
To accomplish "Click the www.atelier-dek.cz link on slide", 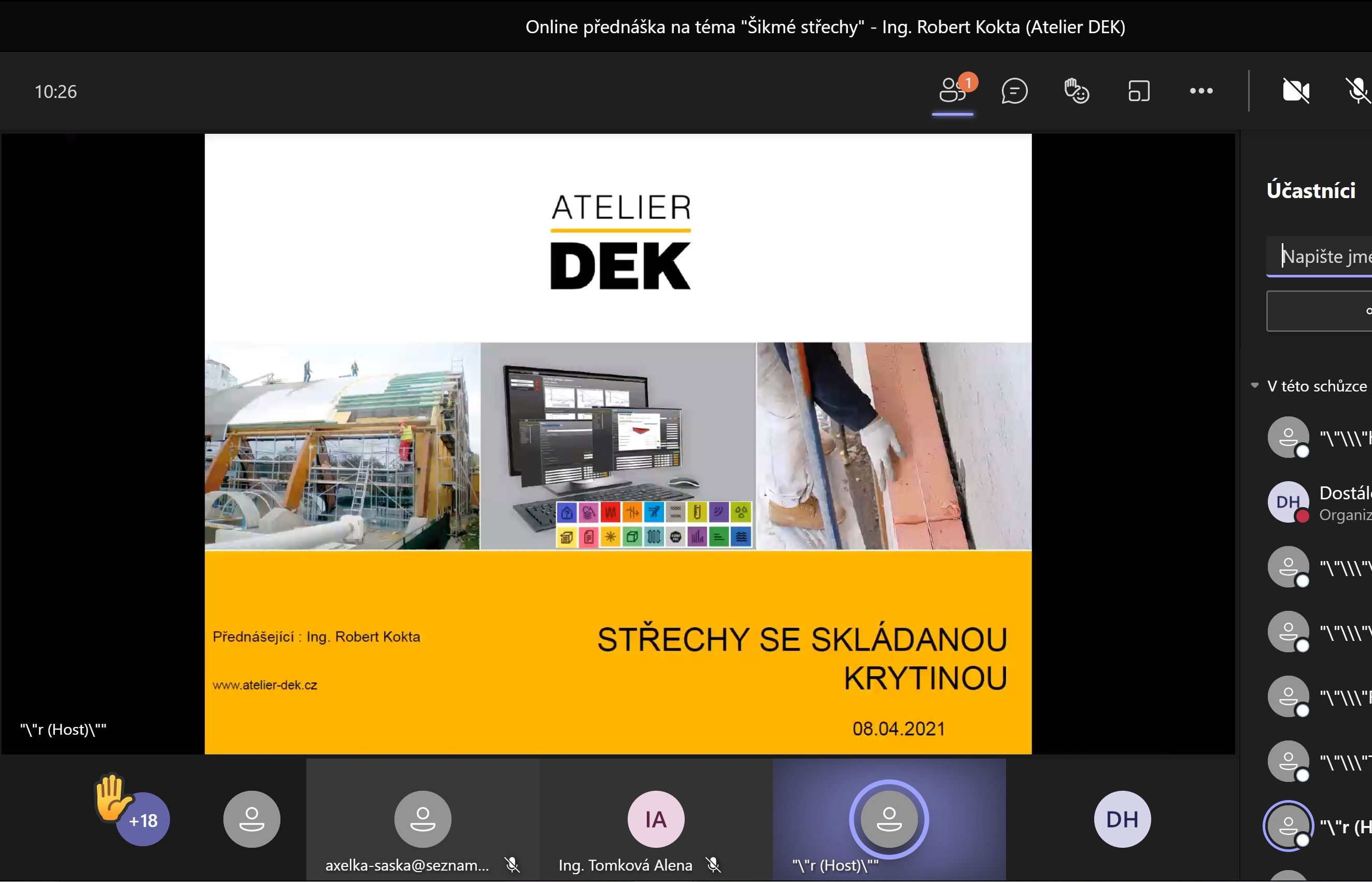I will [x=265, y=685].
